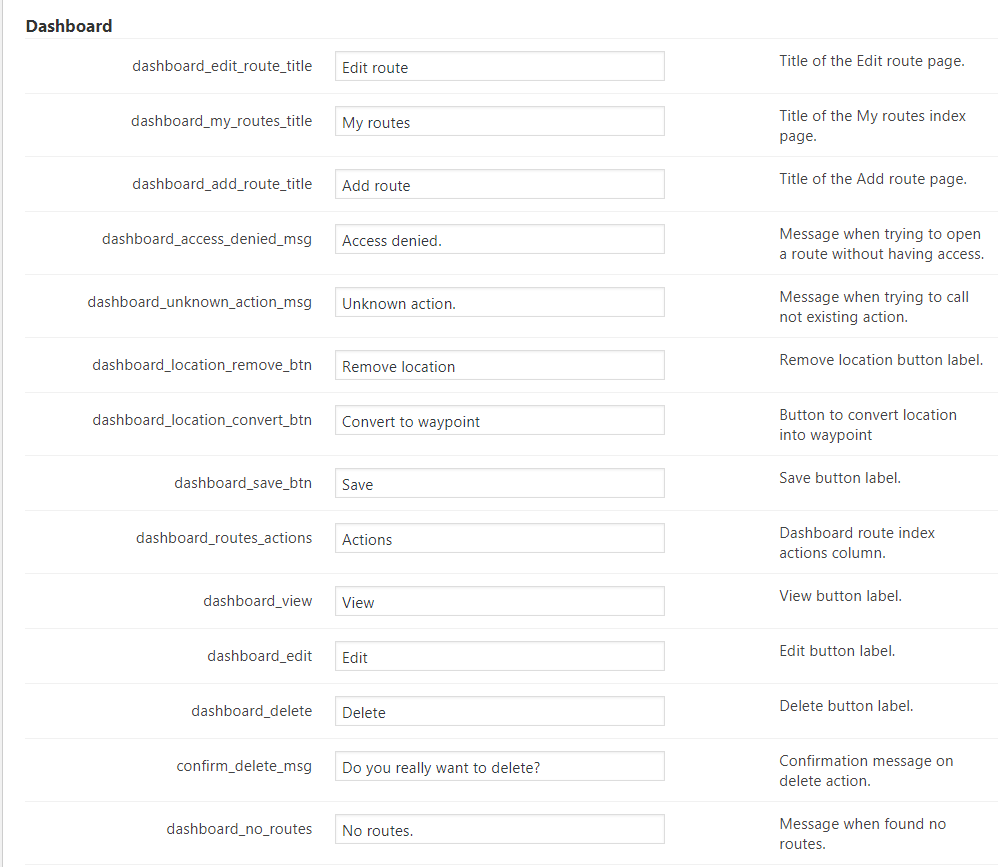
Task: Click the dashboard_location_convert_btn label text
Action: pyautogui.click(x=202, y=420)
